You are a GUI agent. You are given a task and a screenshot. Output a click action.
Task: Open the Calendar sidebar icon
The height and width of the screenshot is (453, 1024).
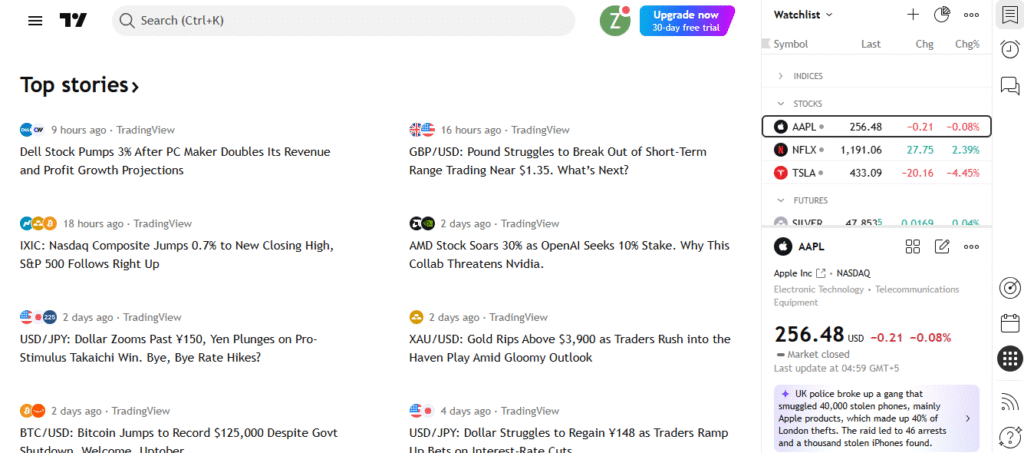[x=1010, y=323]
